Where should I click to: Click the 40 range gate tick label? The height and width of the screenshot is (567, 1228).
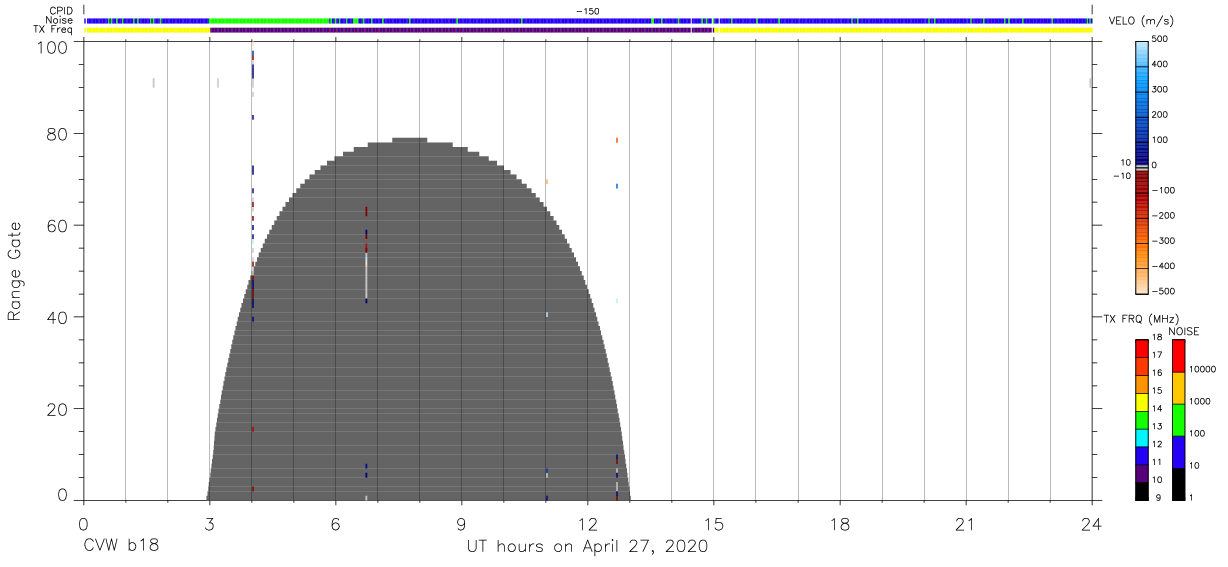59,317
